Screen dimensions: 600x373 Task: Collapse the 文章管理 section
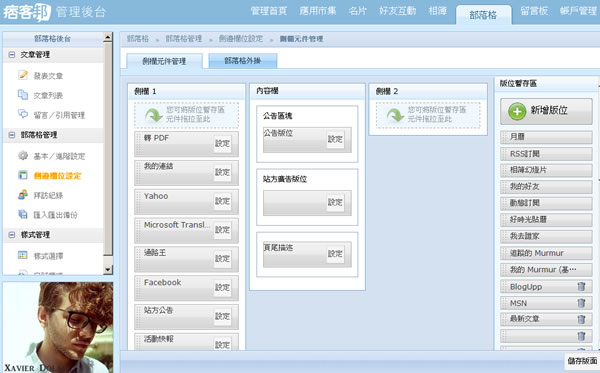[12, 55]
